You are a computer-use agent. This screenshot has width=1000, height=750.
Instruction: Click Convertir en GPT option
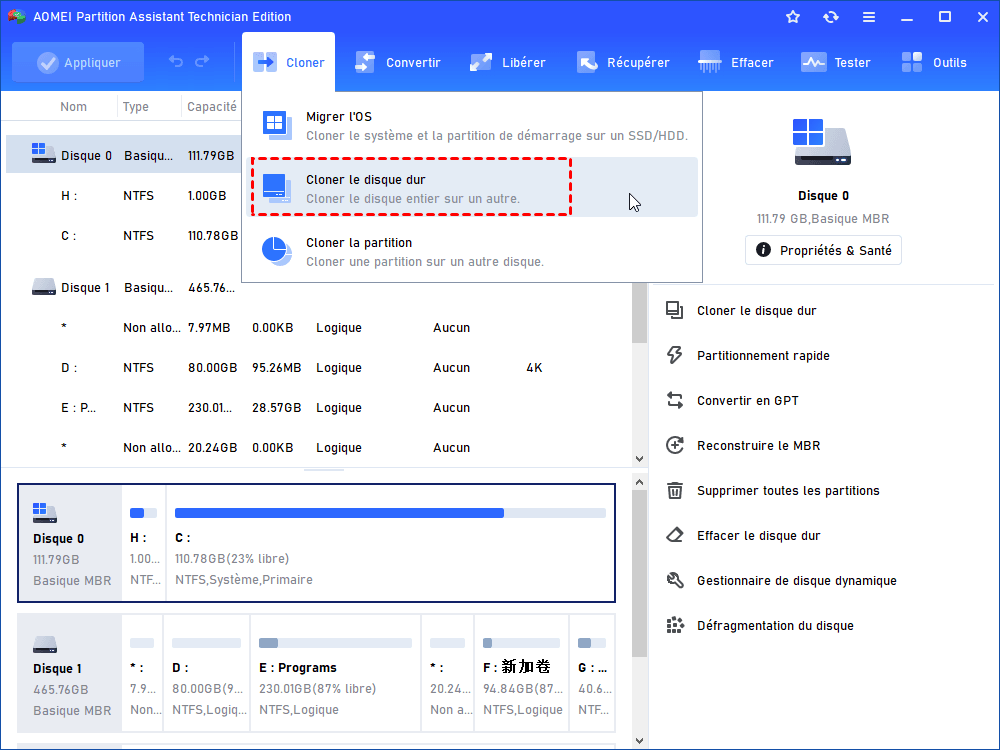pyautogui.click(x=747, y=401)
